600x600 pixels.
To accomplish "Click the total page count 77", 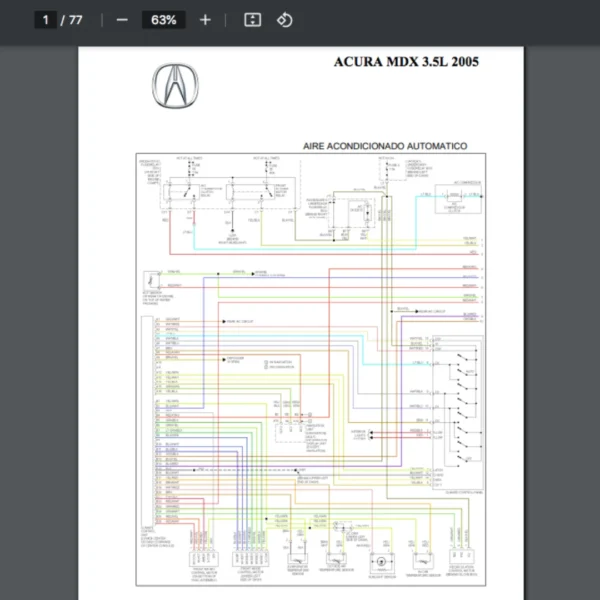I will point(76,20).
